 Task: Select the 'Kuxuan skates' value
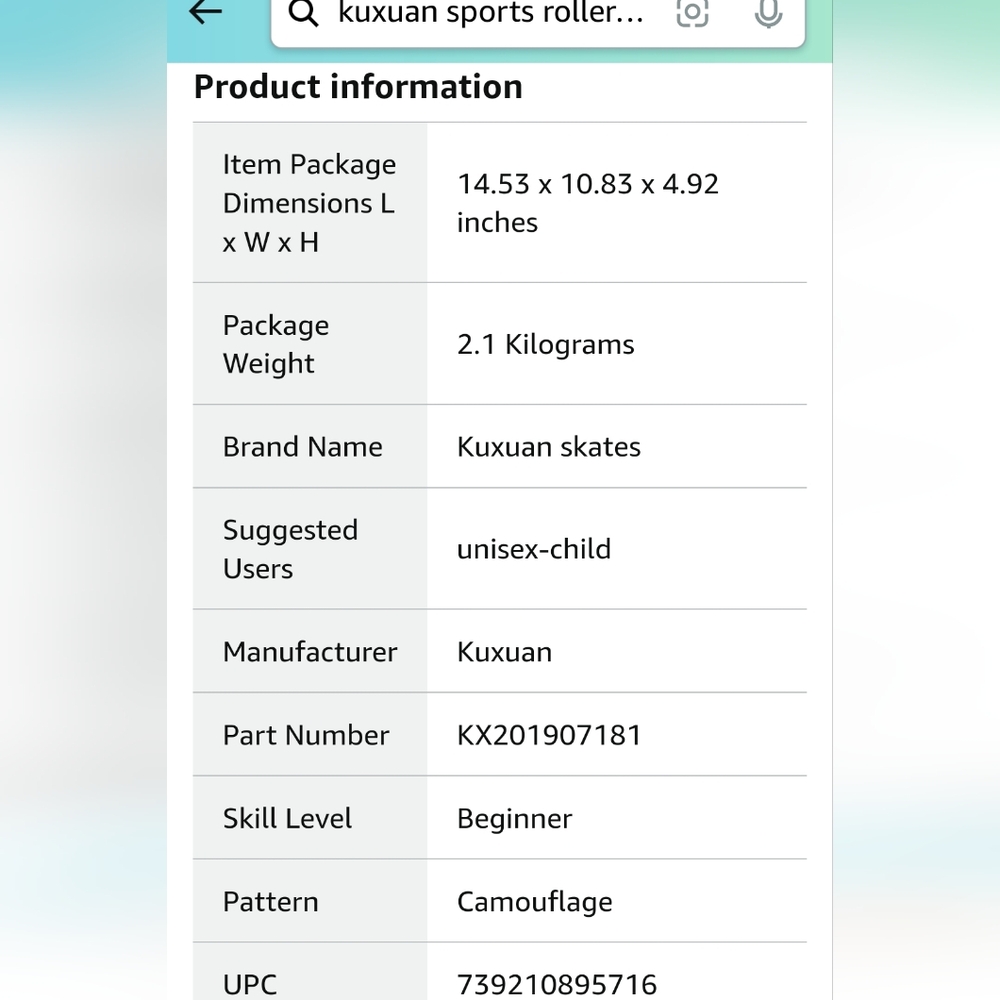[548, 446]
